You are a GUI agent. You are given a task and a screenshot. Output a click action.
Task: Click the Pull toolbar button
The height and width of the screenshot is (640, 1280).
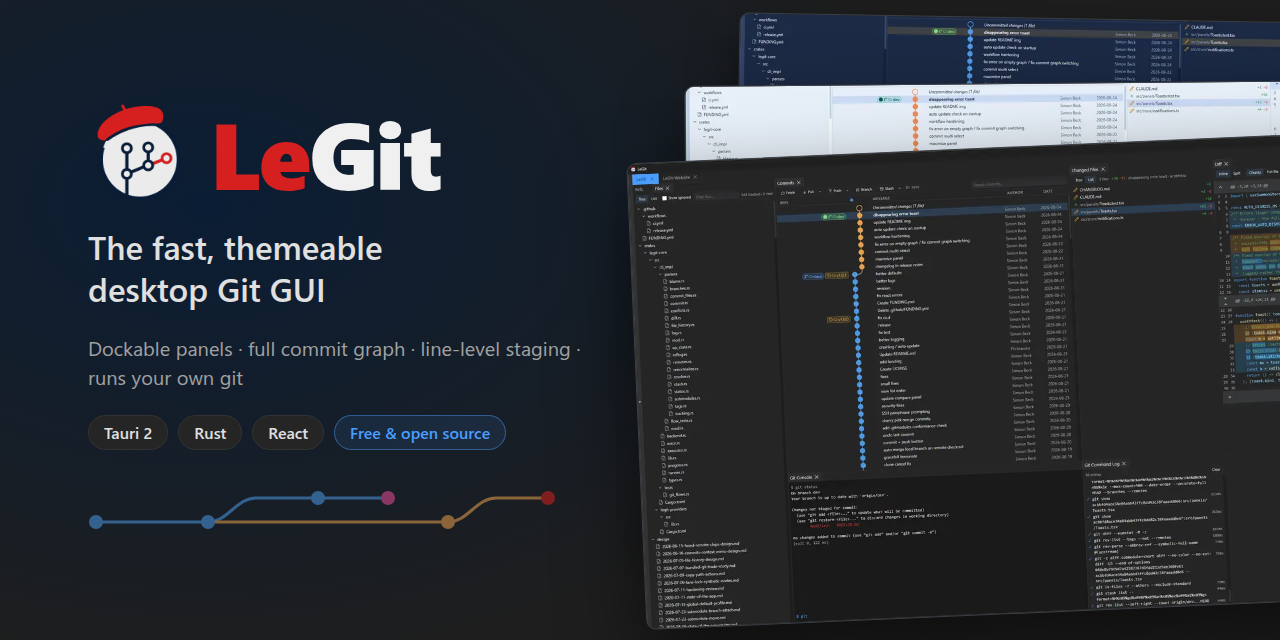[x=809, y=192]
